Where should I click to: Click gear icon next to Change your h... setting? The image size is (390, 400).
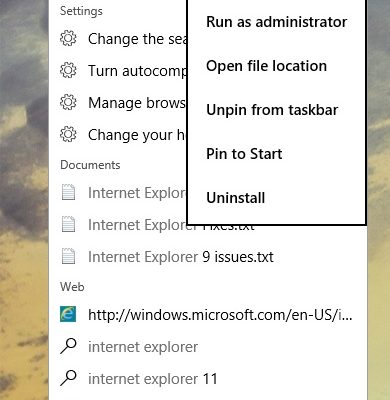point(68,134)
